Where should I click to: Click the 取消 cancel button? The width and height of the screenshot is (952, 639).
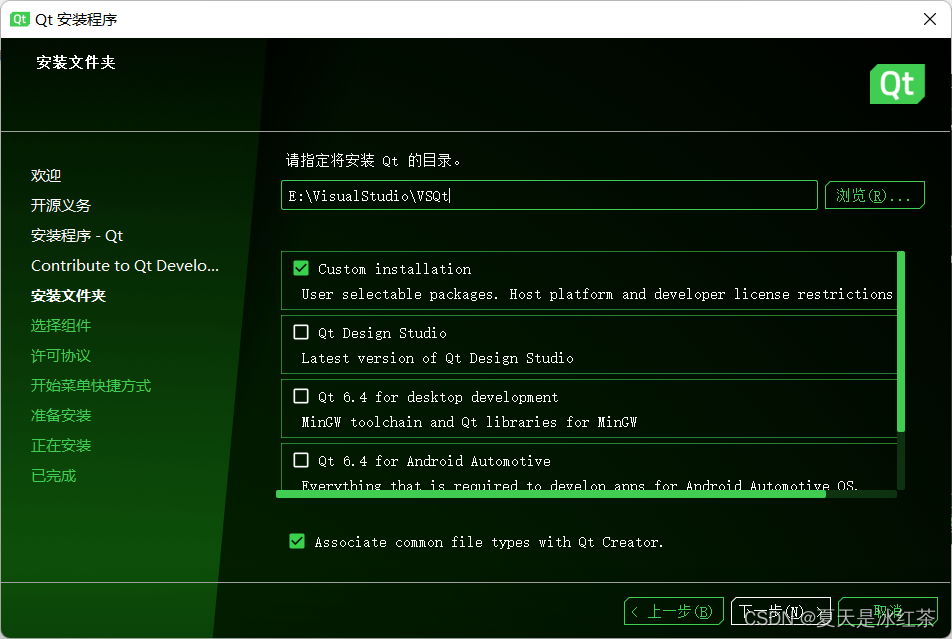(x=888, y=611)
